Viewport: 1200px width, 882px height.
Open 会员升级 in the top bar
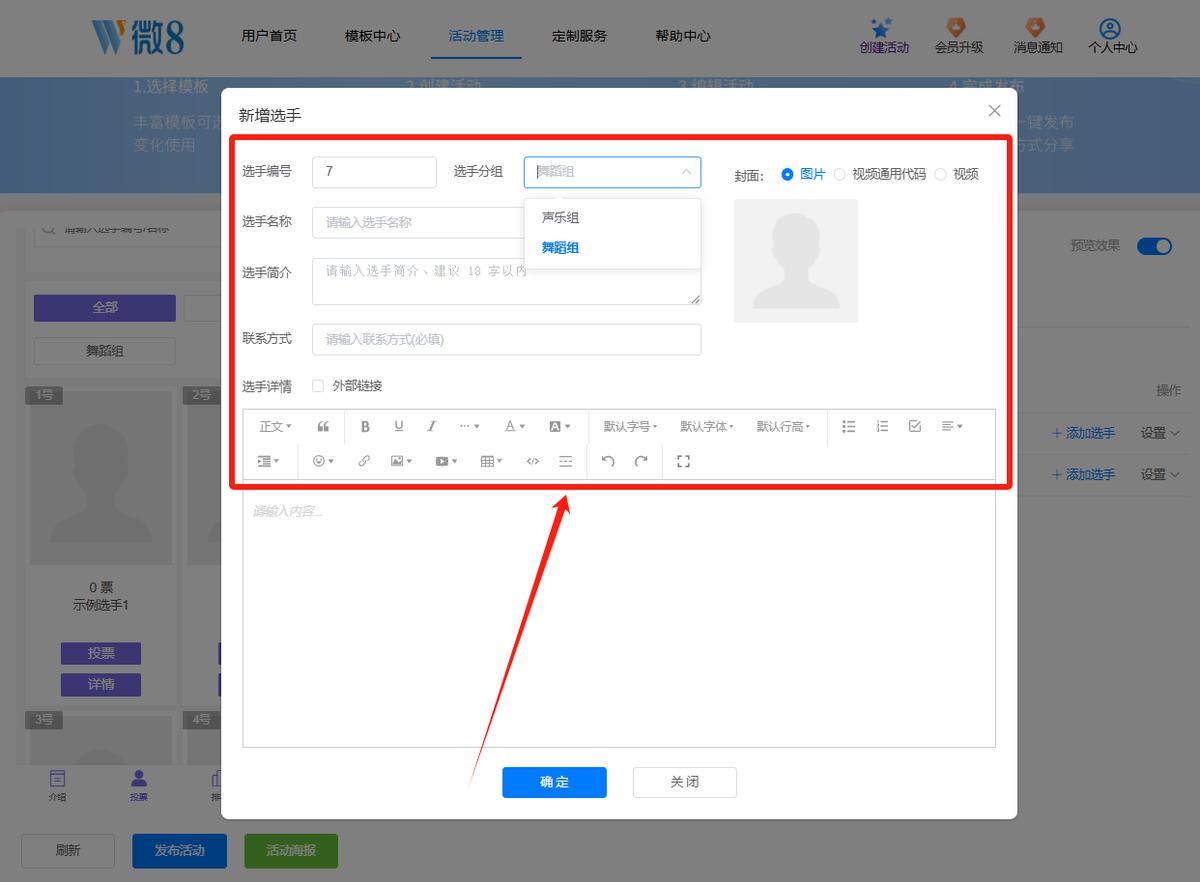tap(958, 36)
